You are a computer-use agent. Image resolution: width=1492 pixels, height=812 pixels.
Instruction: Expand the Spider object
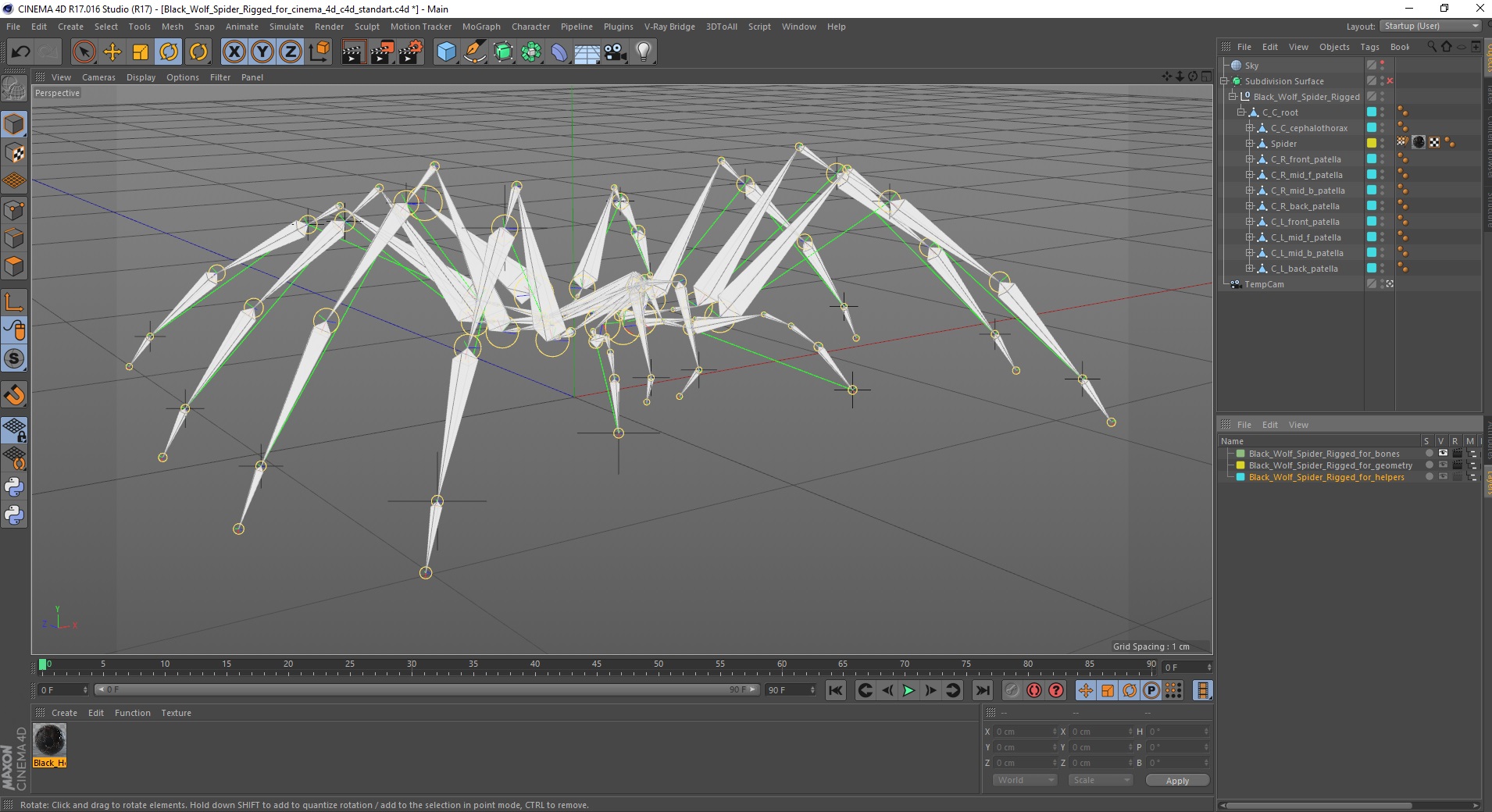coord(1249,144)
